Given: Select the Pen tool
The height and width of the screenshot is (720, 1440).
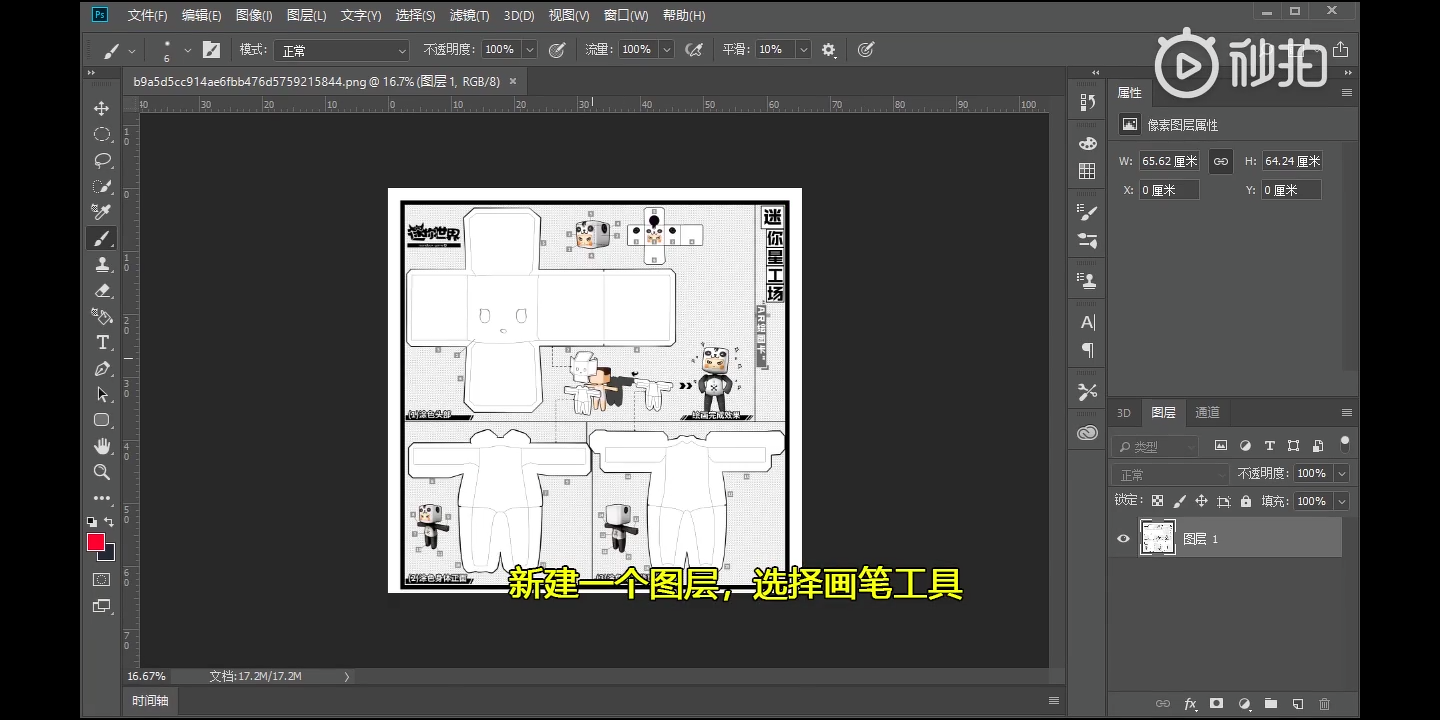Looking at the screenshot, I should click(x=102, y=368).
